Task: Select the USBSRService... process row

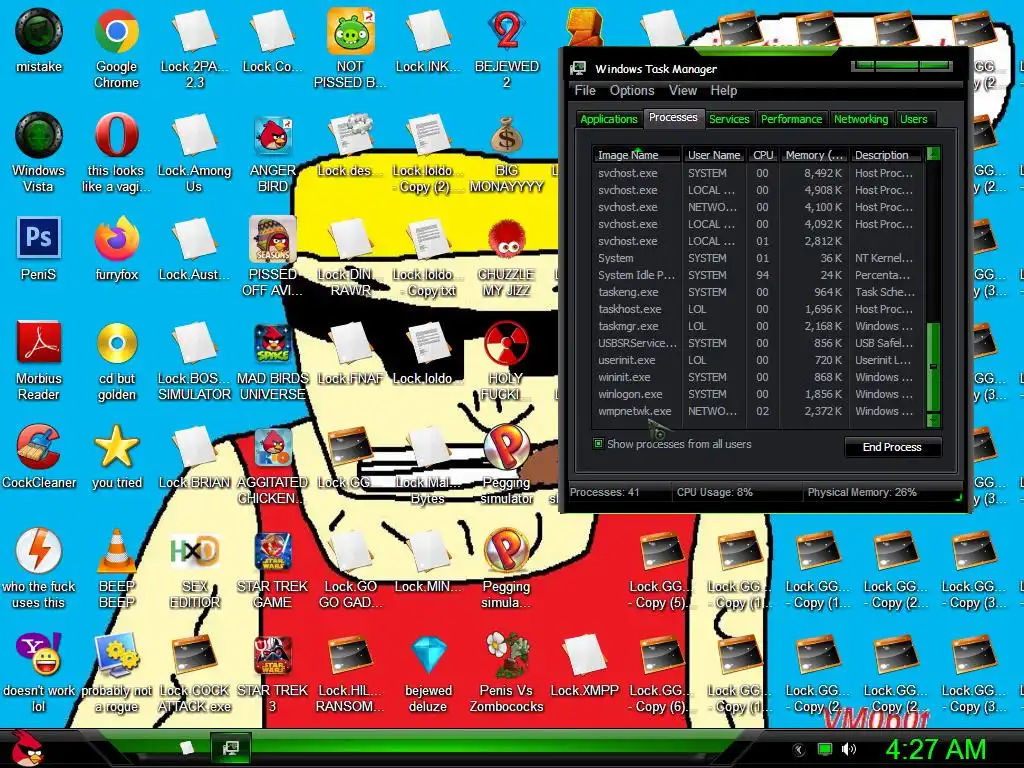Action: [x=758, y=343]
